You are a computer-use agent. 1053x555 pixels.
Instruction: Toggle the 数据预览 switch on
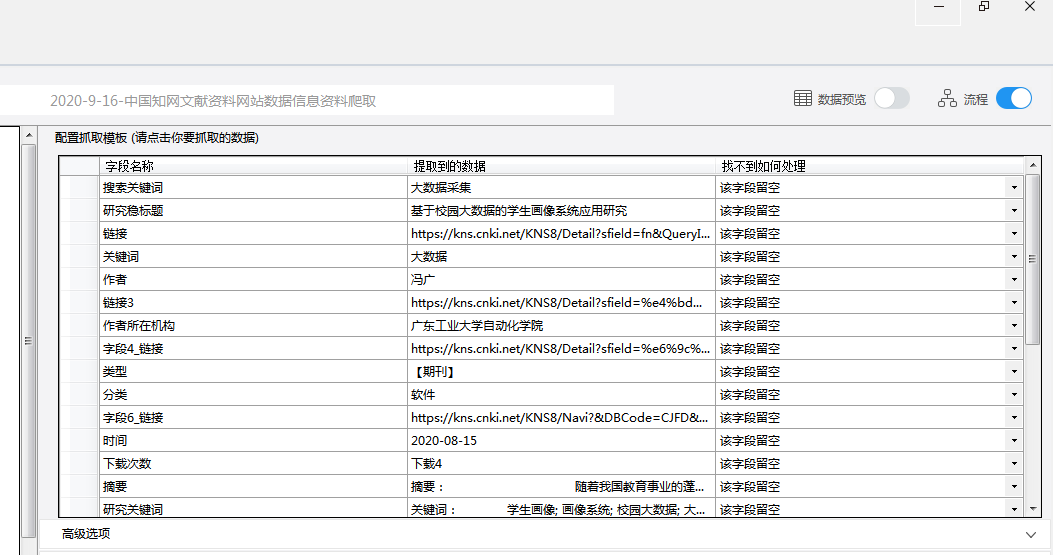pos(891,98)
